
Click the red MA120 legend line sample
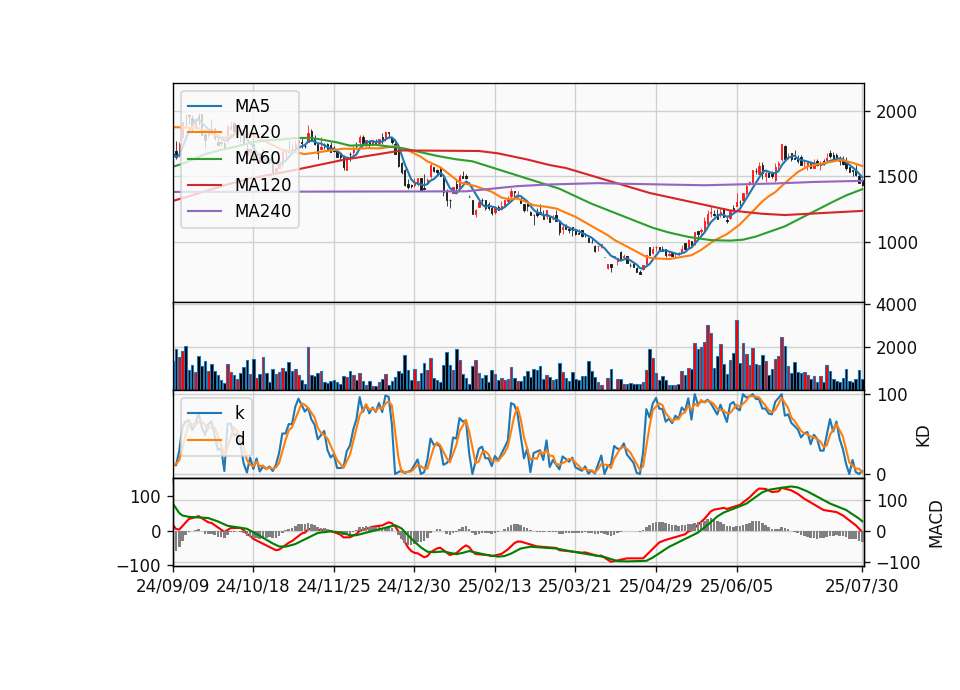[x=204, y=185]
